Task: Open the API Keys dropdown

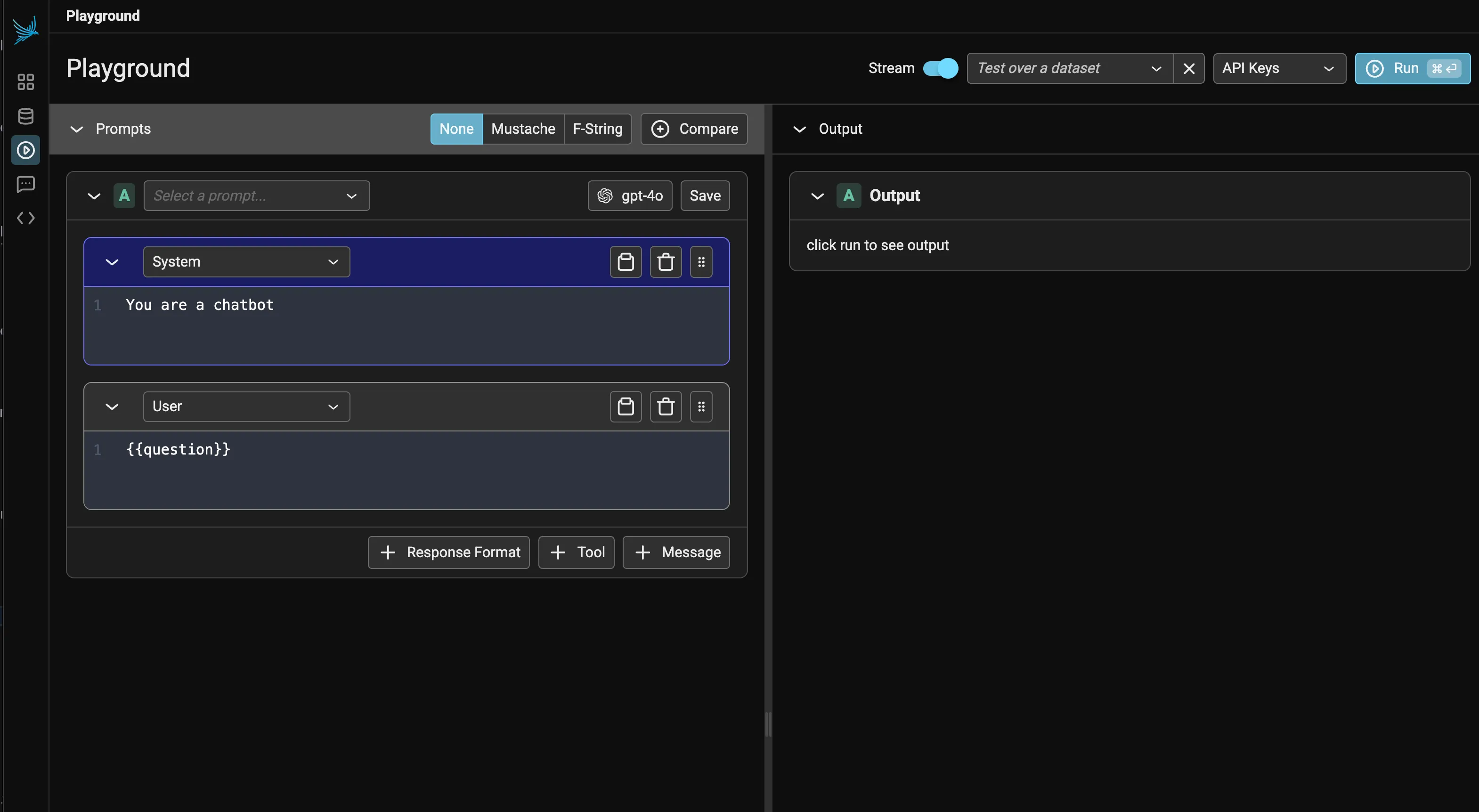Action: click(x=1279, y=68)
